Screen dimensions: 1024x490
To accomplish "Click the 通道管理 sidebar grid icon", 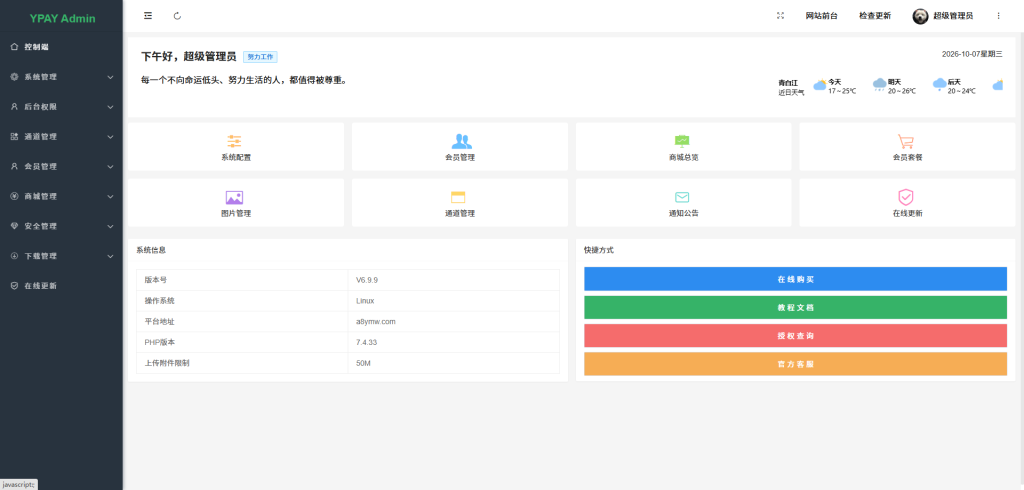I will 14,137.
